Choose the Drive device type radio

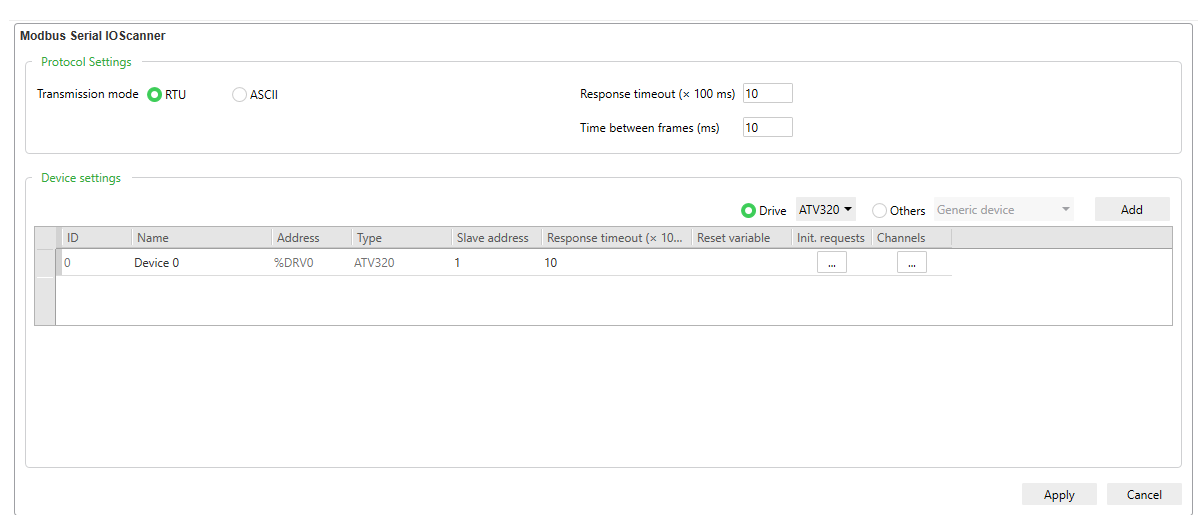(749, 210)
